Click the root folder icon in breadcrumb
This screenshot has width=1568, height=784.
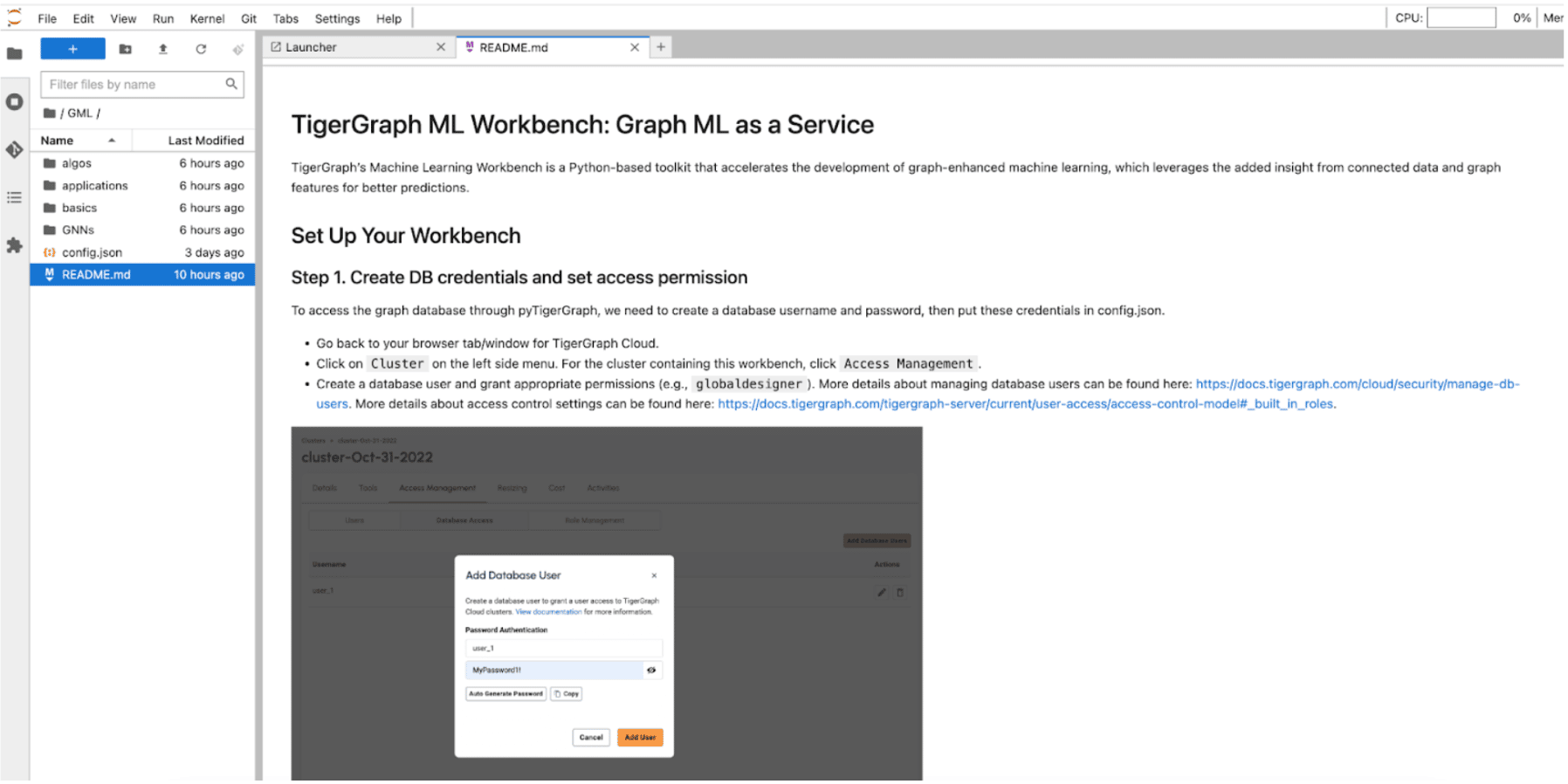pos(50,113)
